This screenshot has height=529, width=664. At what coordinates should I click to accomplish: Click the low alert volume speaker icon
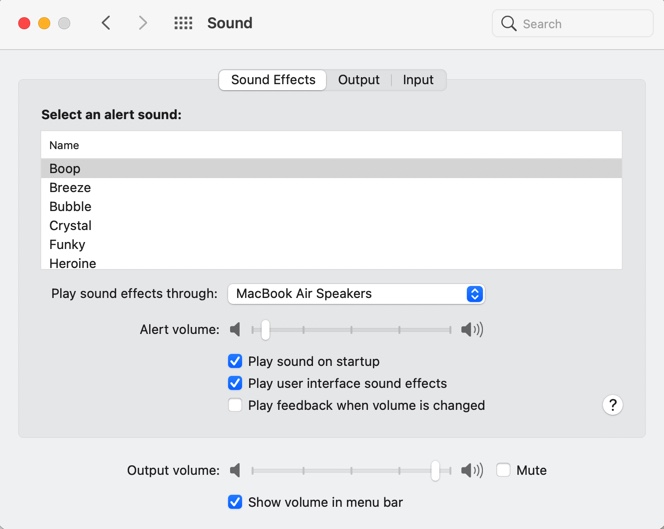coord(235,329)
